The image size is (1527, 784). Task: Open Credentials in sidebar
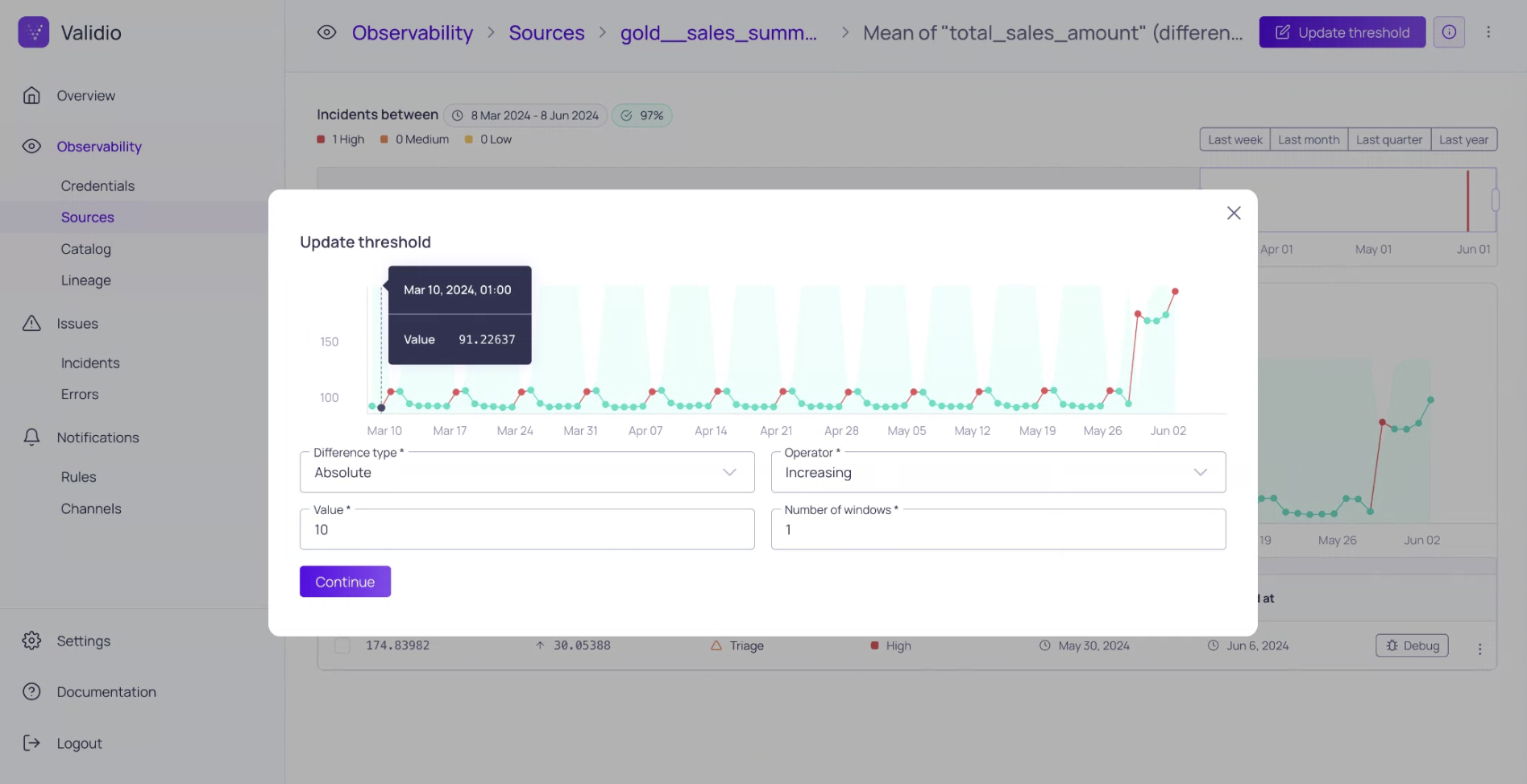point(98,186)
